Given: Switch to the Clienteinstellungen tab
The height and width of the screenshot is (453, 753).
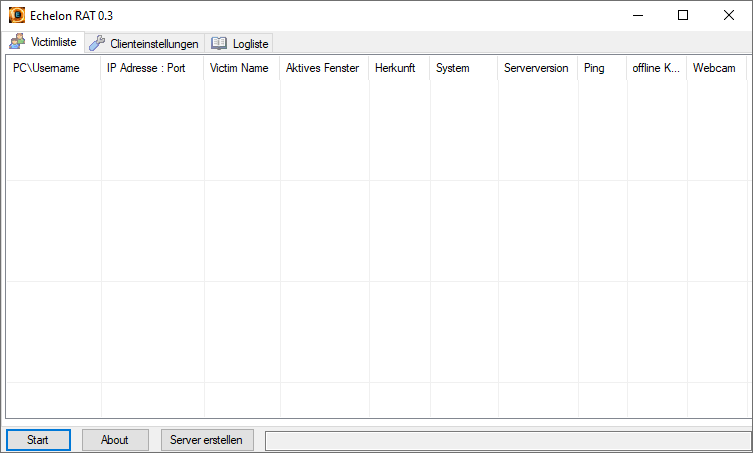Looking at the screenshot, I should click(145, 44).
